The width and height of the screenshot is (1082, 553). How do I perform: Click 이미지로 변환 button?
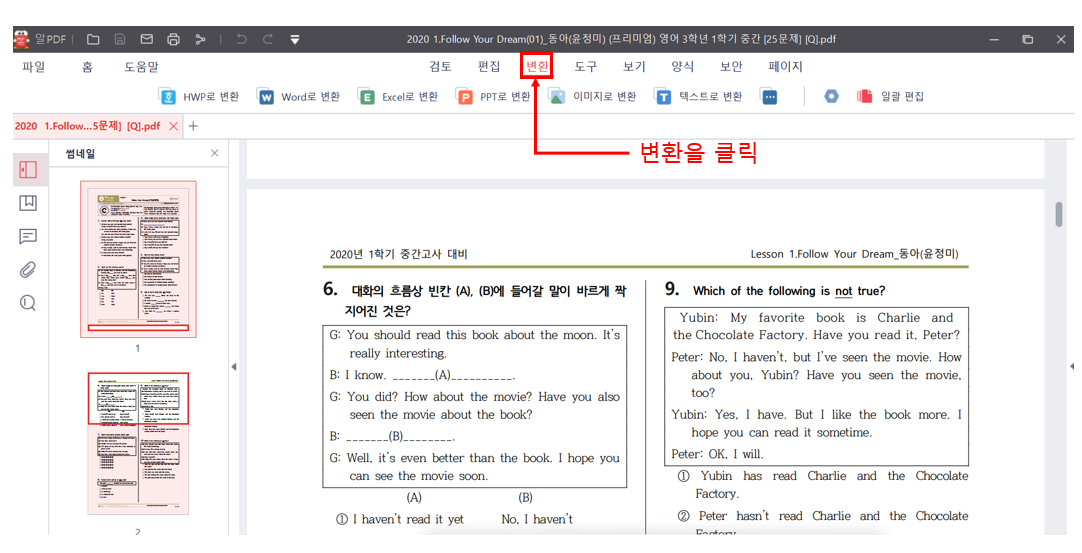point(592,97)
